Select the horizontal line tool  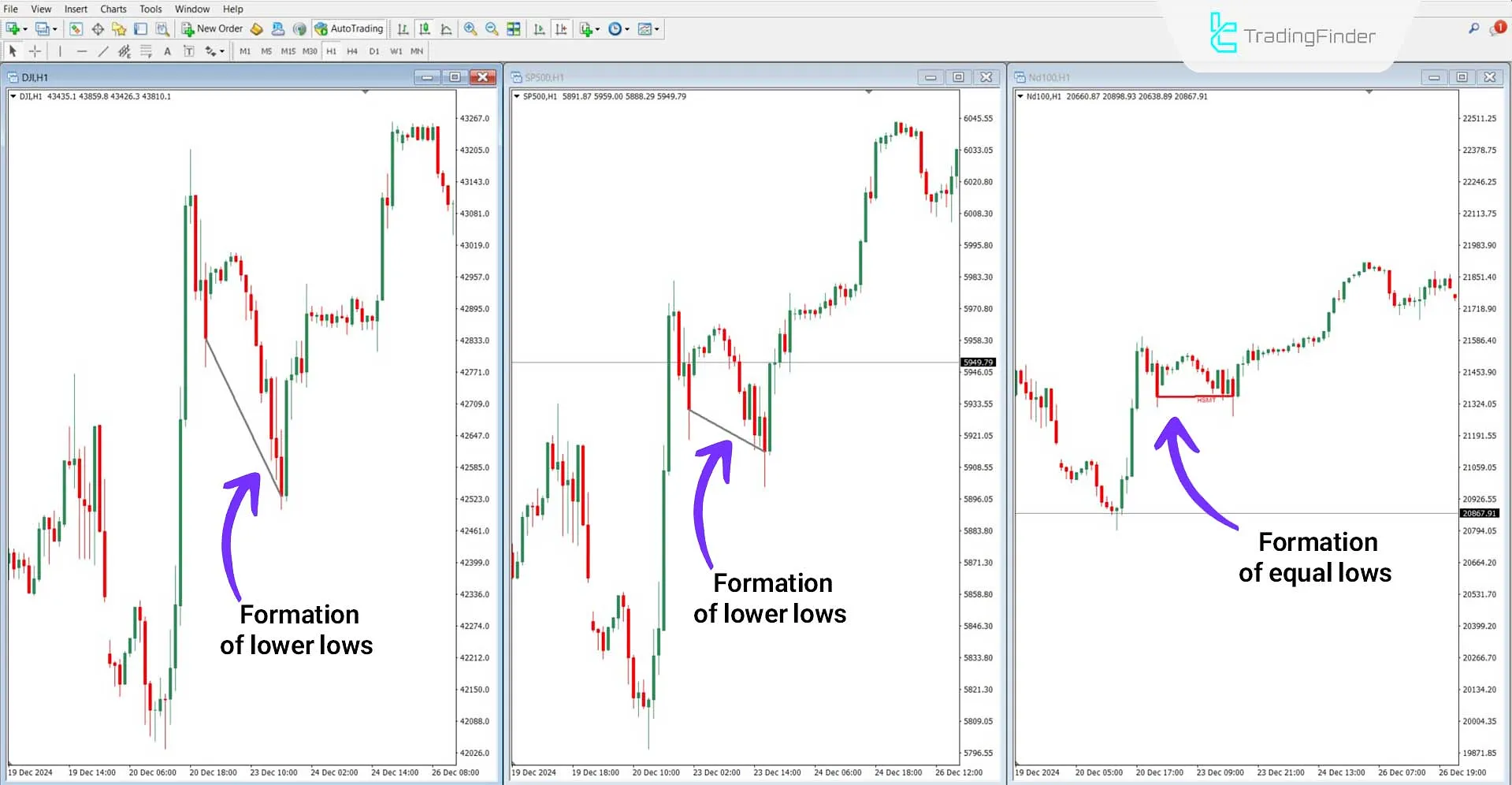point(82,50)
